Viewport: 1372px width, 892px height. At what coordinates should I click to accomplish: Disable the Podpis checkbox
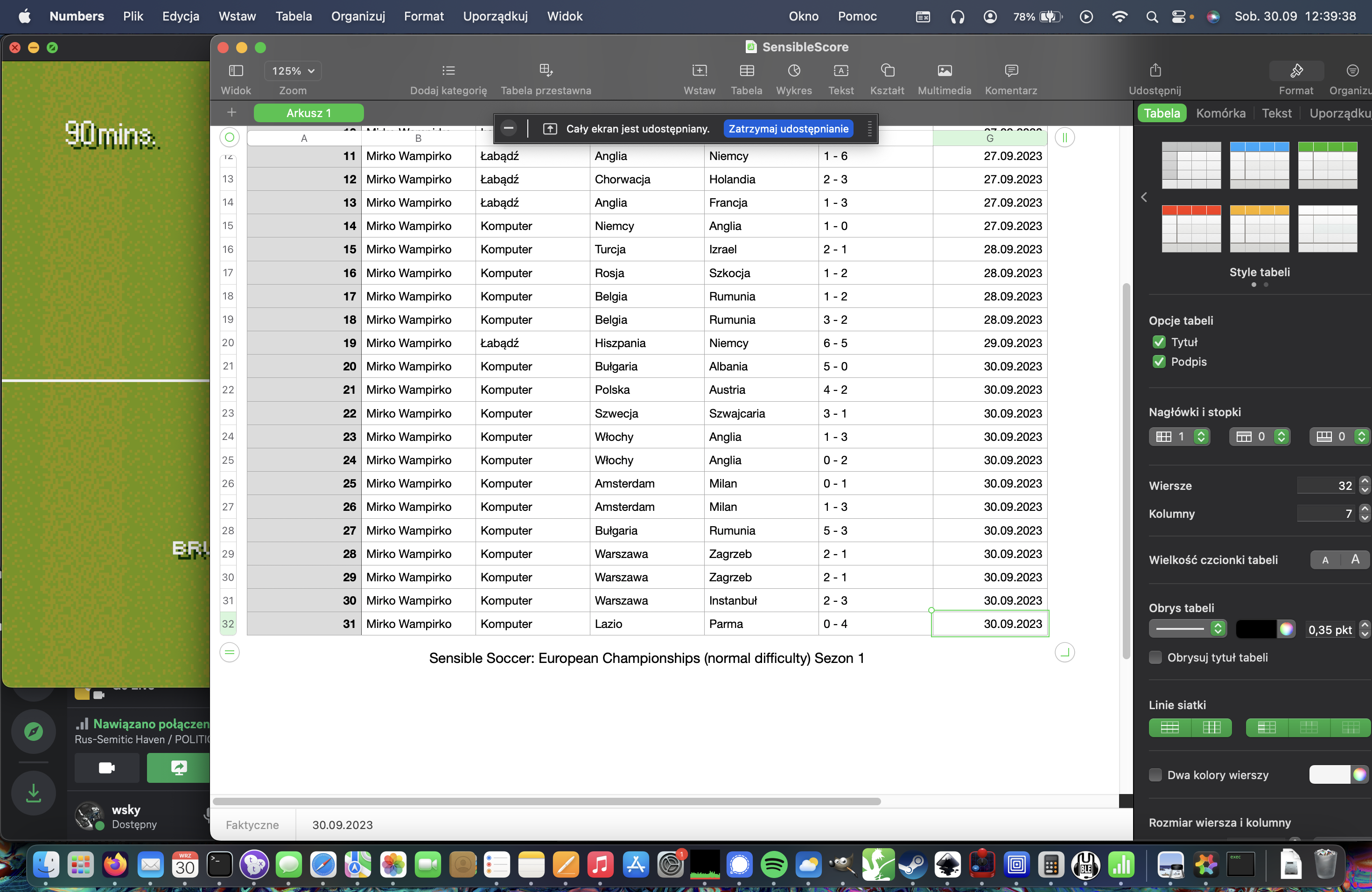[1158, 362]
